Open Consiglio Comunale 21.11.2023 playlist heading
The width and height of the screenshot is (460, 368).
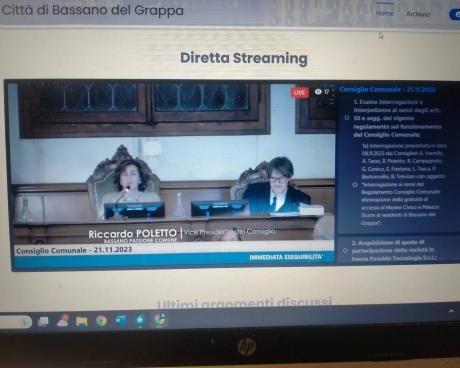click(x=387, y=90)
